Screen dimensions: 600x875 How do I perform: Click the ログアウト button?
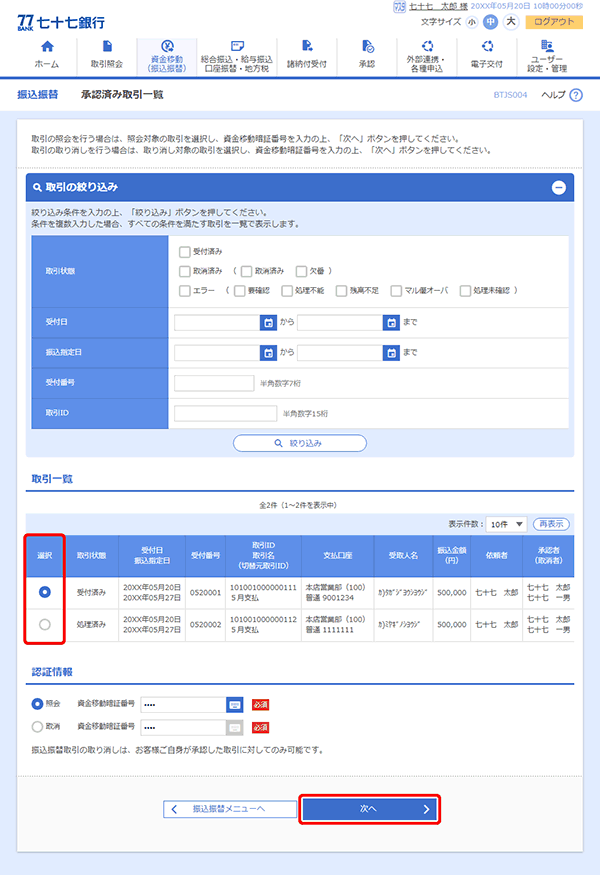point(554,22)
